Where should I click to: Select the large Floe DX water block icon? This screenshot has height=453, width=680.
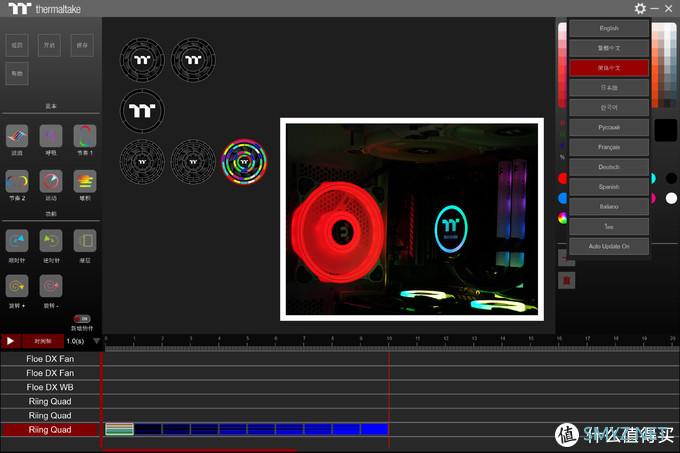click(142, 110)
